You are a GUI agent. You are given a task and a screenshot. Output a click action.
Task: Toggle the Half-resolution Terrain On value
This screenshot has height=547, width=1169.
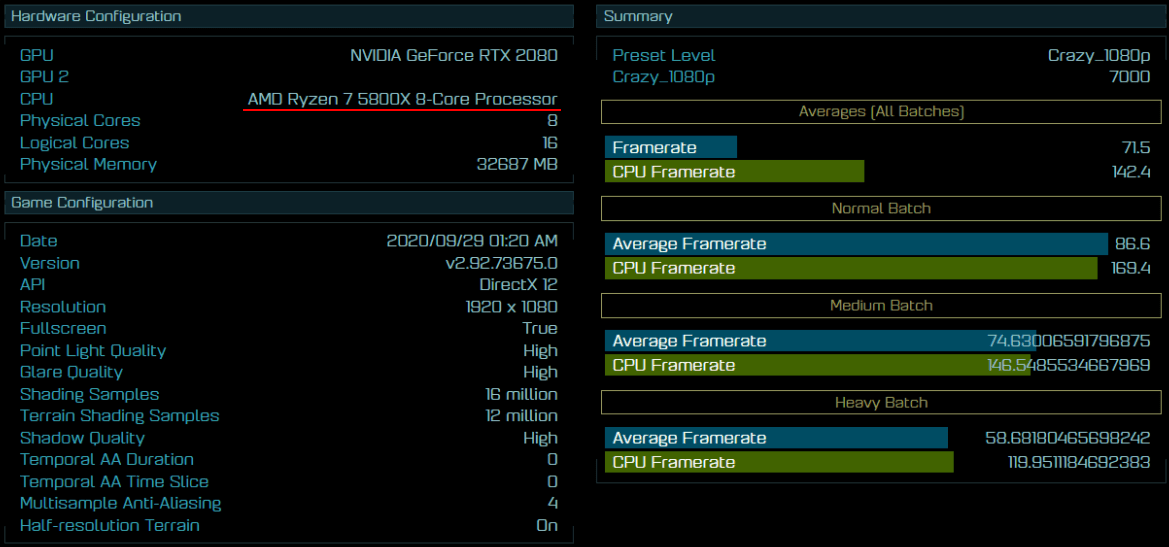[x=546, y=525]
